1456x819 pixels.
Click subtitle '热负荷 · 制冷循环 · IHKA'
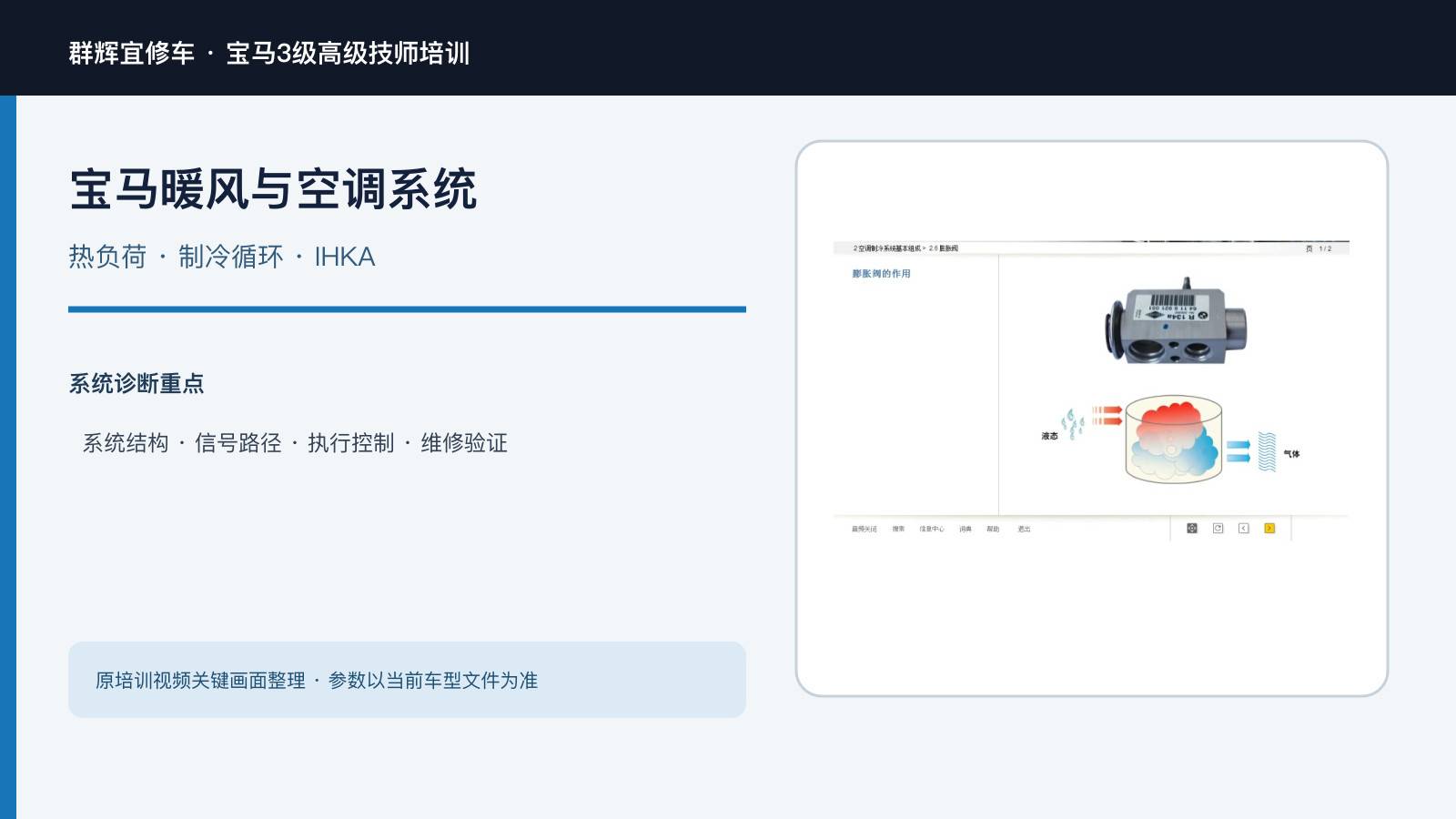point(222,257)
